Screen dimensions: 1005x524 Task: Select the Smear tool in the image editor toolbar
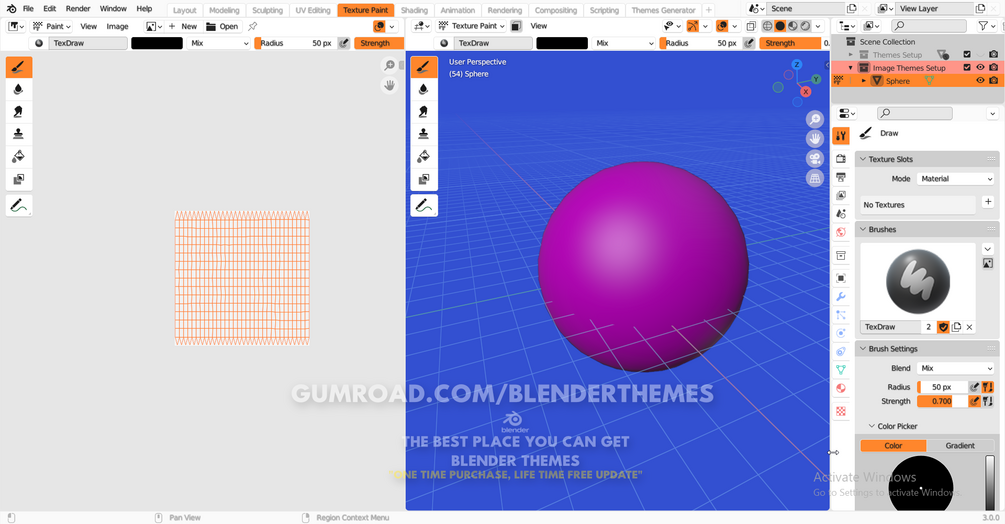[19, 112]
